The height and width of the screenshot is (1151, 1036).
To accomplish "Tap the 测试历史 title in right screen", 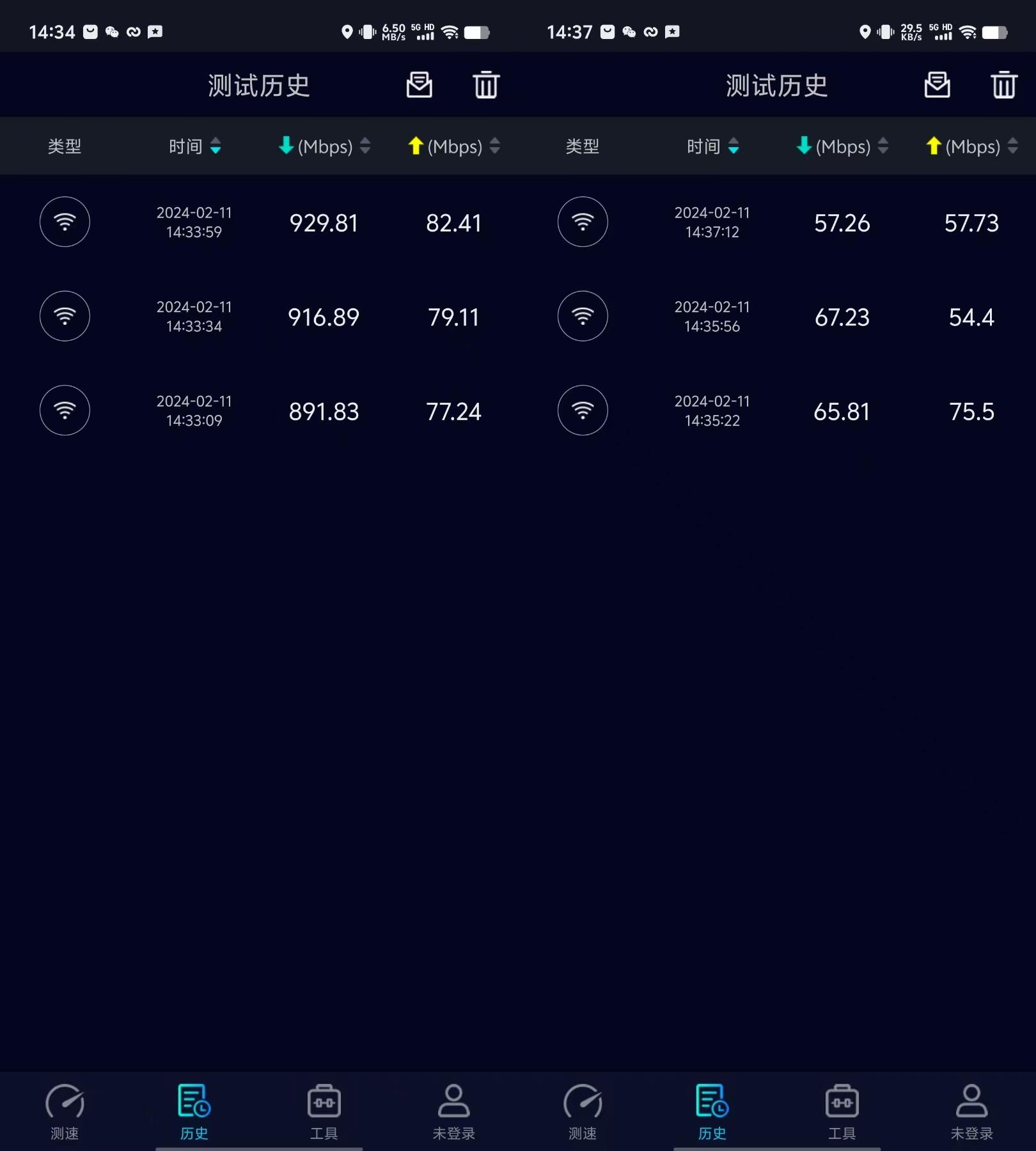I will point(777,86).
